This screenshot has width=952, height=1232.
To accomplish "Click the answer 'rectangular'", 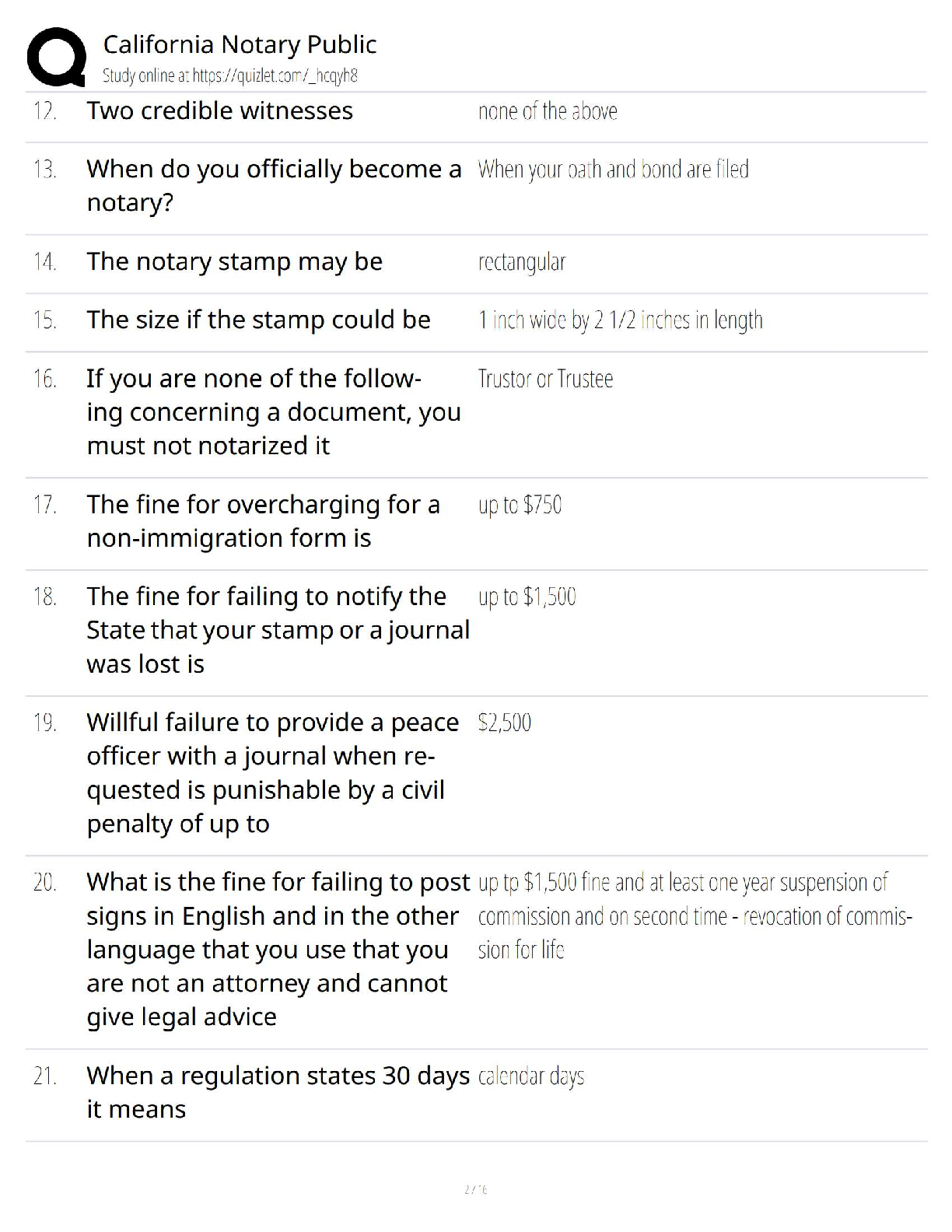I will tap(522, 262).
